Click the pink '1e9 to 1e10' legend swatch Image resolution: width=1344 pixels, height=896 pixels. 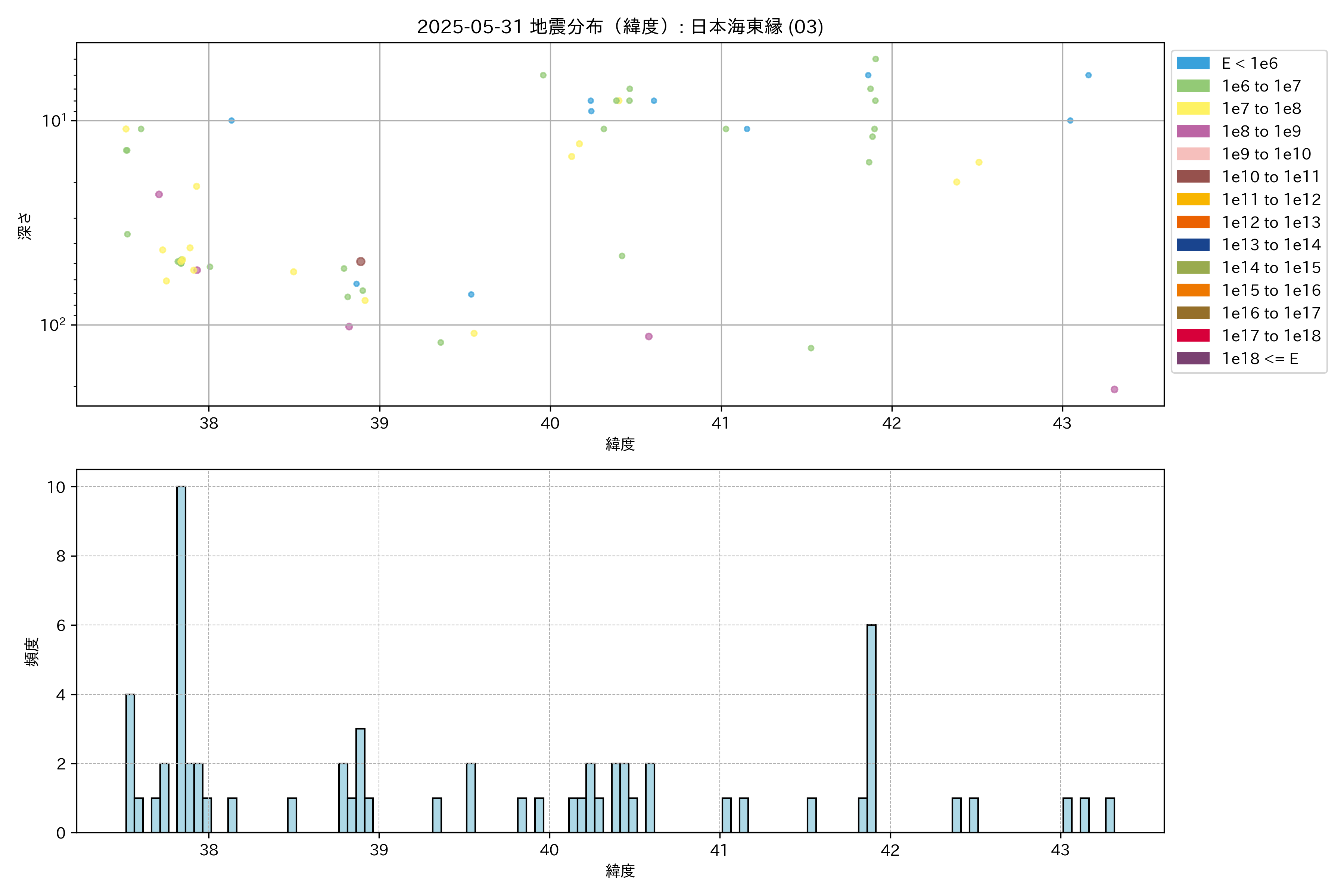1192,154
